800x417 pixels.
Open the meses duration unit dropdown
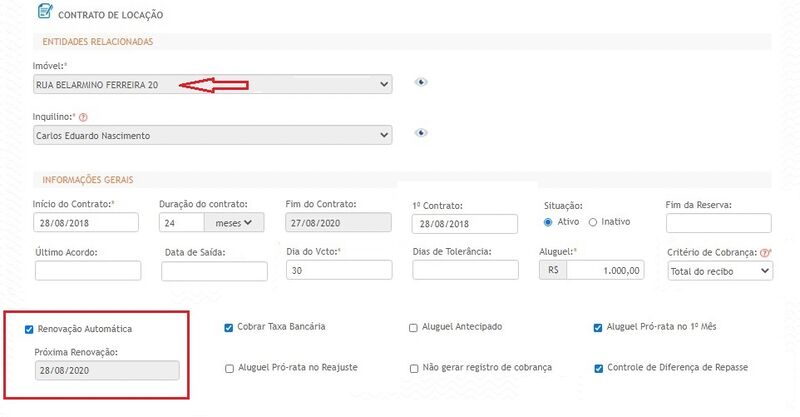228,222
